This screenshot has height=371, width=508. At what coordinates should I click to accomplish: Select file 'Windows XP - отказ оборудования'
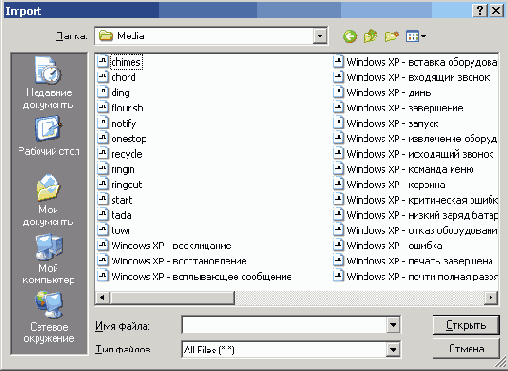click(415, 230)
